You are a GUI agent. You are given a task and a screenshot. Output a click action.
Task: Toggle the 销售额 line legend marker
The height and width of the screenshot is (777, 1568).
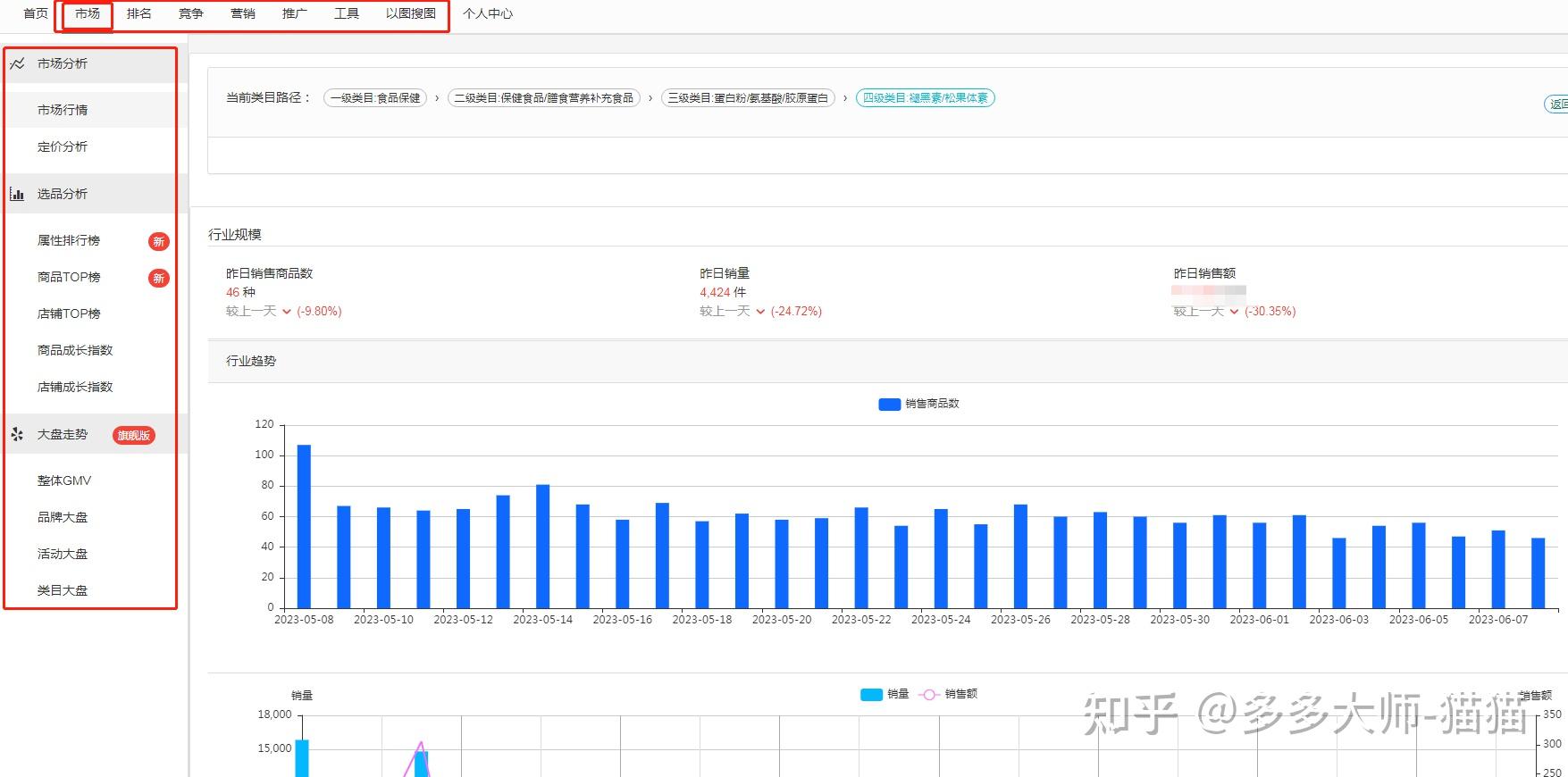tap(929, 695)
